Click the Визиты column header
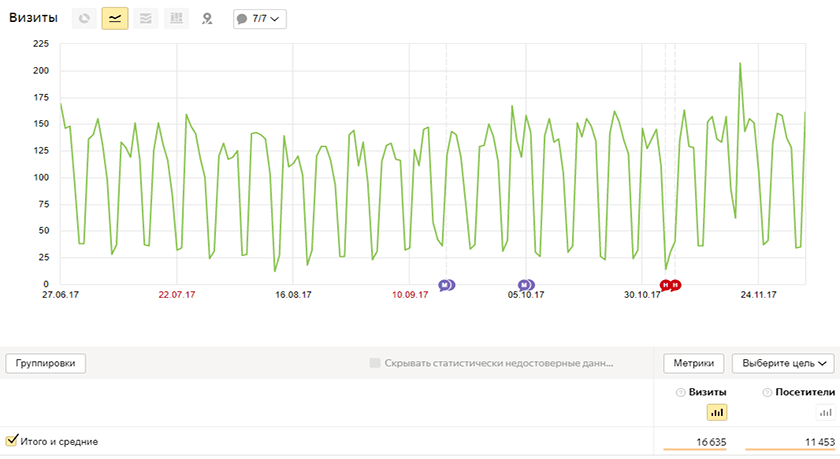Image resolution: width=840 pixels, height=459 pixels. pyautogui.click(x=709, y=393)
